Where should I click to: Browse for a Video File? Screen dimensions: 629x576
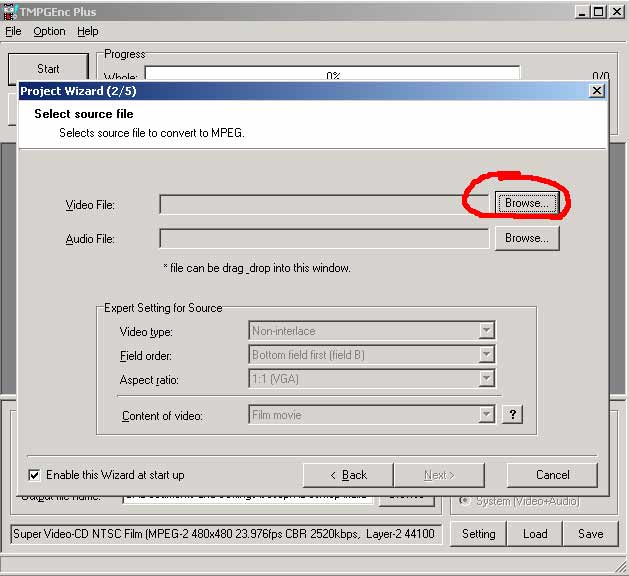coord(527,203)
